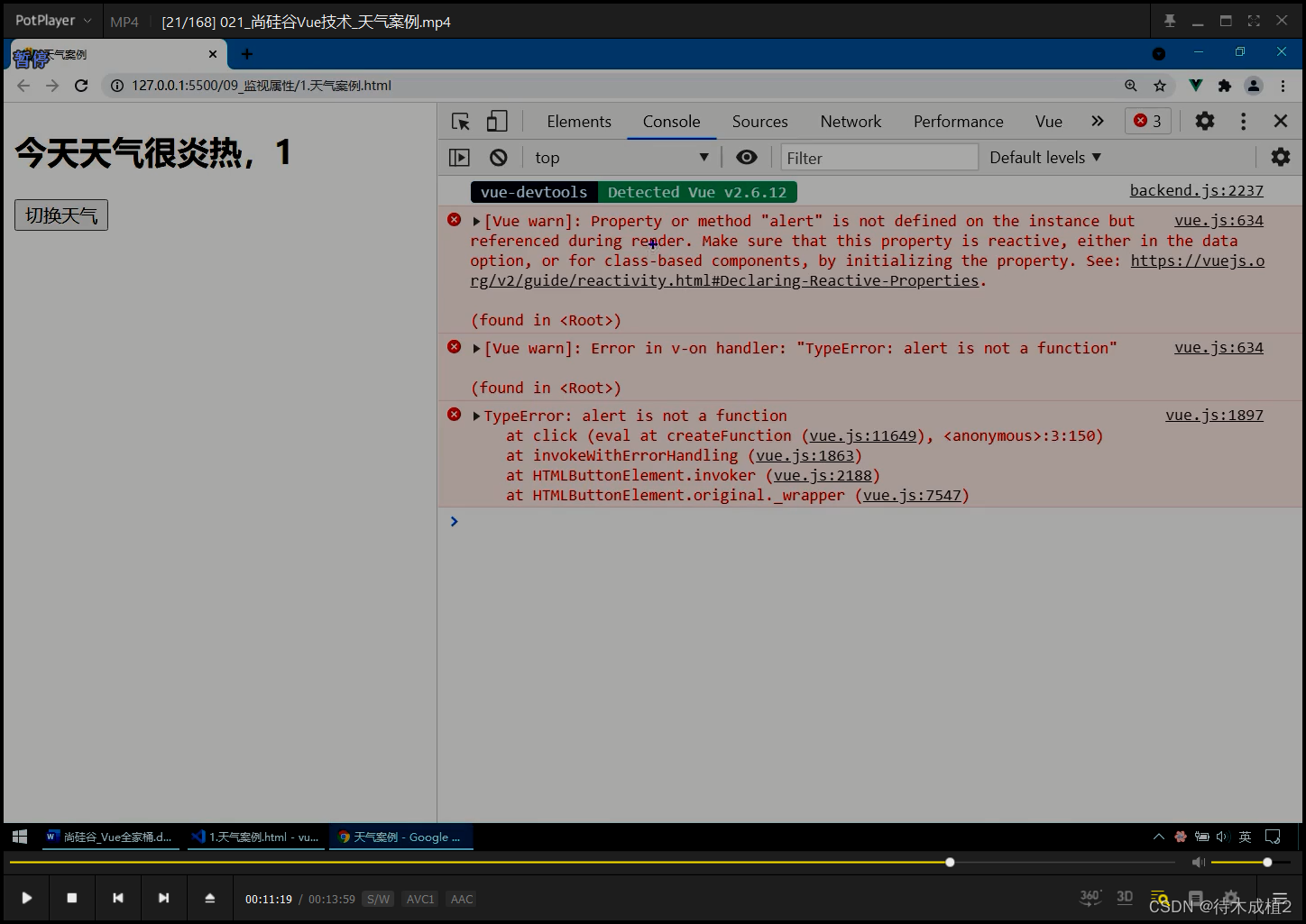
Task: Follow the vue.js:11649 stack link
Action: point(862,436)
